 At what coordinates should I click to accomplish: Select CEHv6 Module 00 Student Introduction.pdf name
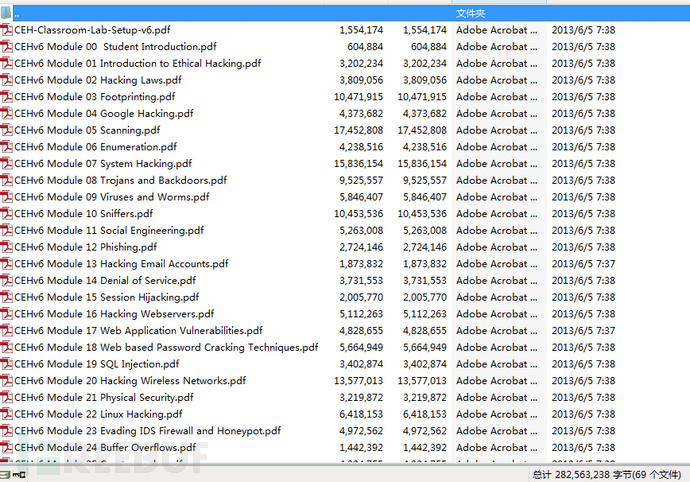coord(115,47)
